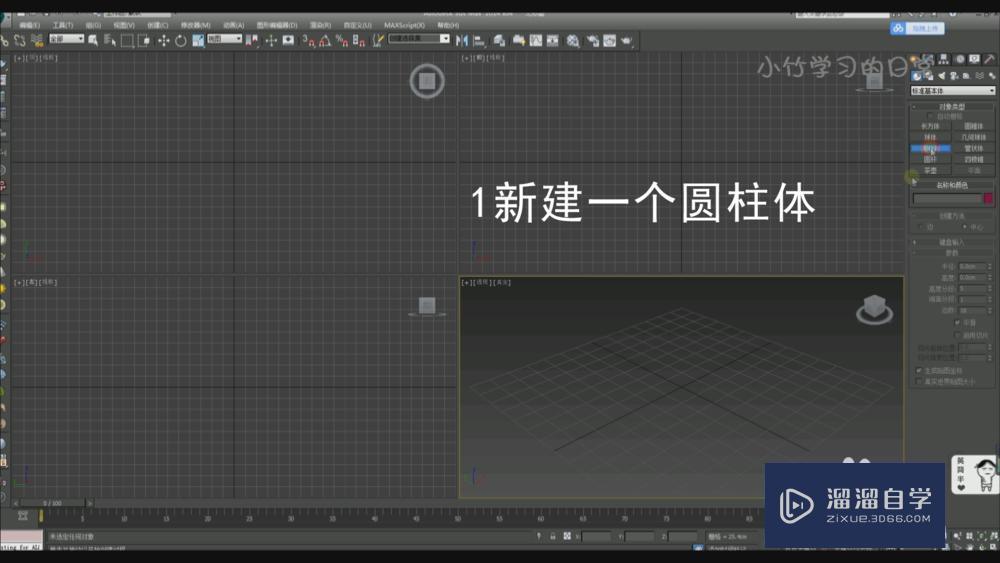1000x563 pixels.
Task: Click the 长方体 (Box) button
Action: (x=930, y=126)
